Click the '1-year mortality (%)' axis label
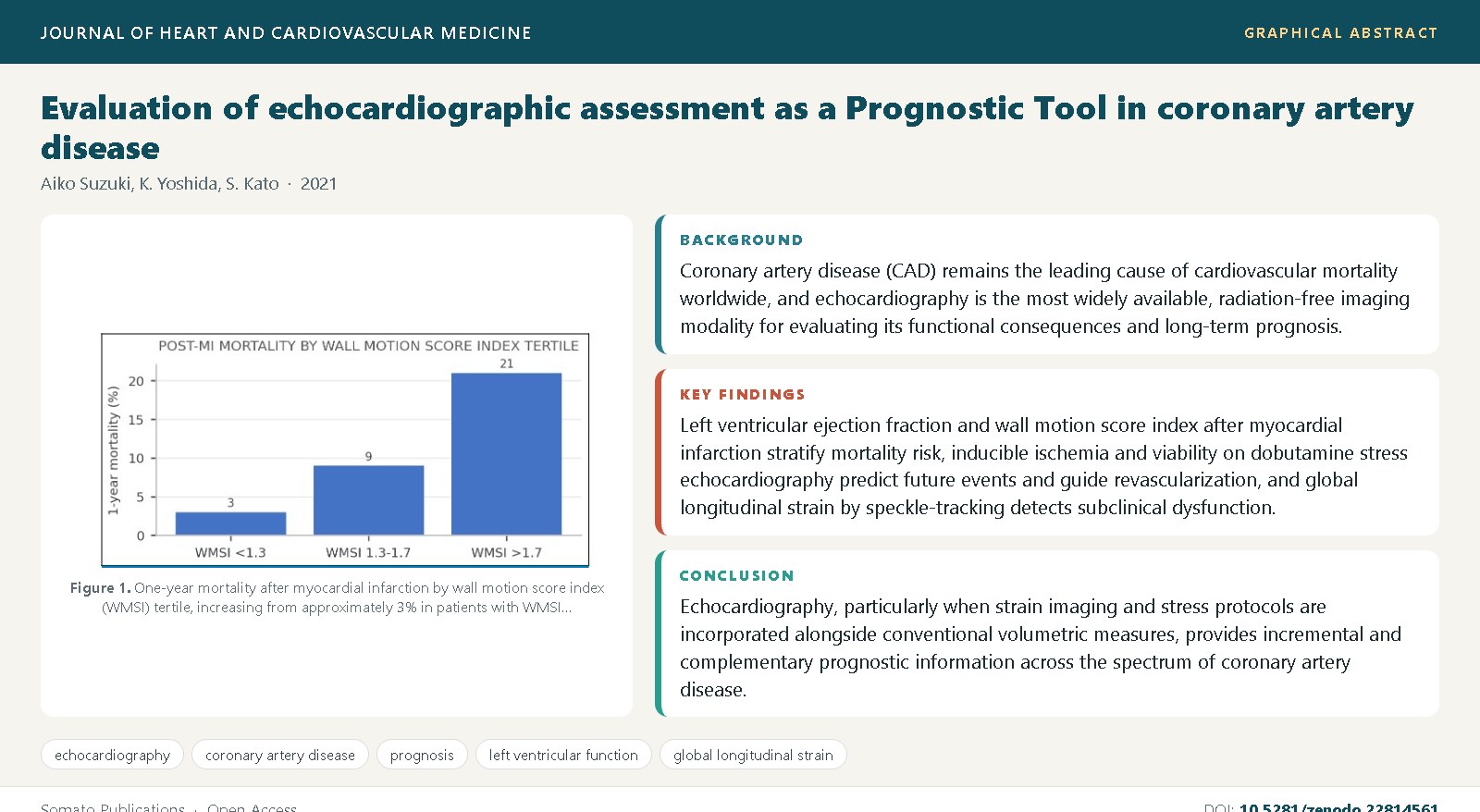1480x812 pixels. click(113, 450)
